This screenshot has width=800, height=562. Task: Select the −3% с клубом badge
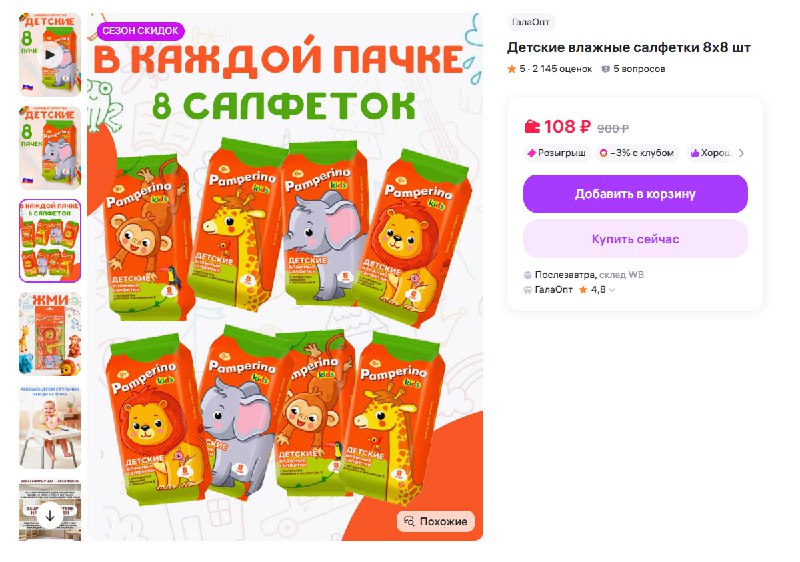click(637, 153)
